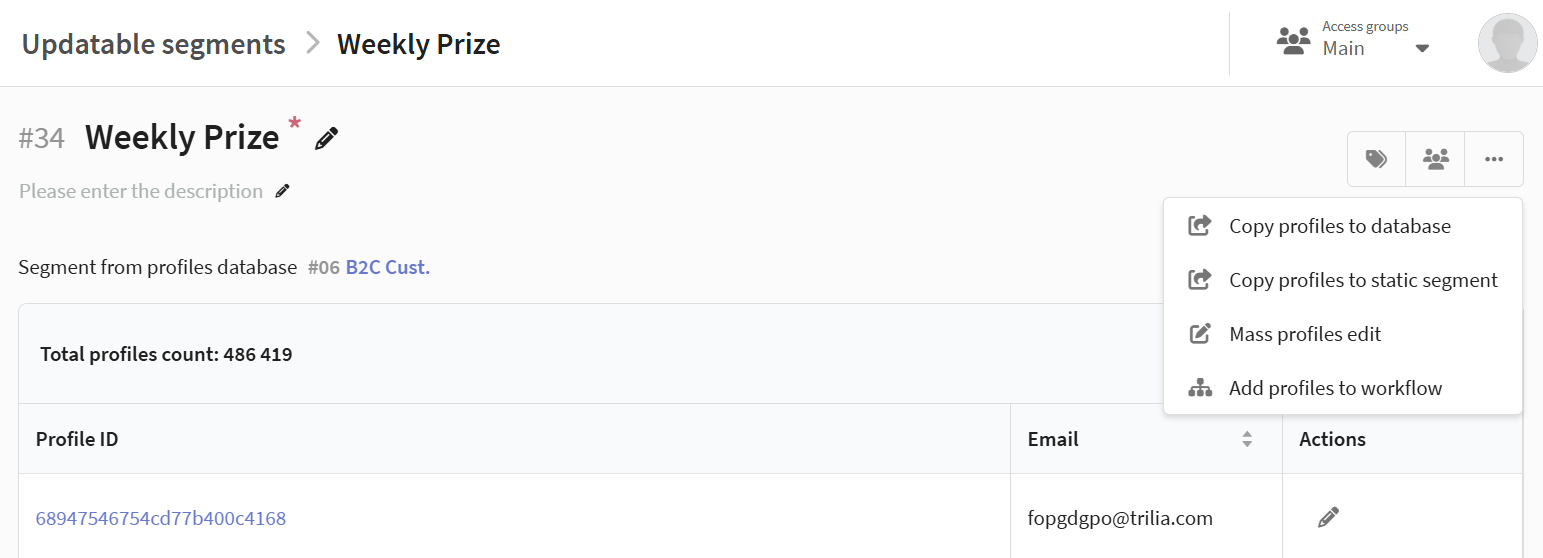Edit the fopgdgpo@trilia.com profile row
Image resolution: width=1543 pixels, height=558 pixels.
click(1327, 517)
